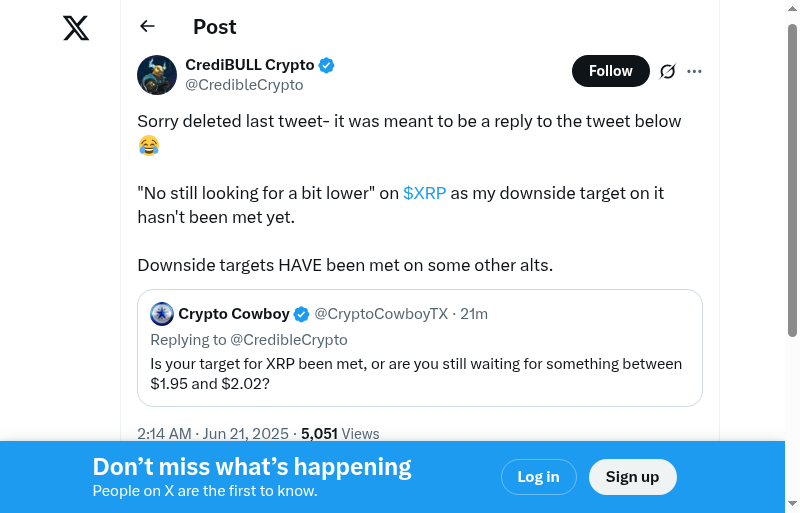Click the laughing emoji in the post
The width and height of the screenshot is (800, 513).
(148, 146)
